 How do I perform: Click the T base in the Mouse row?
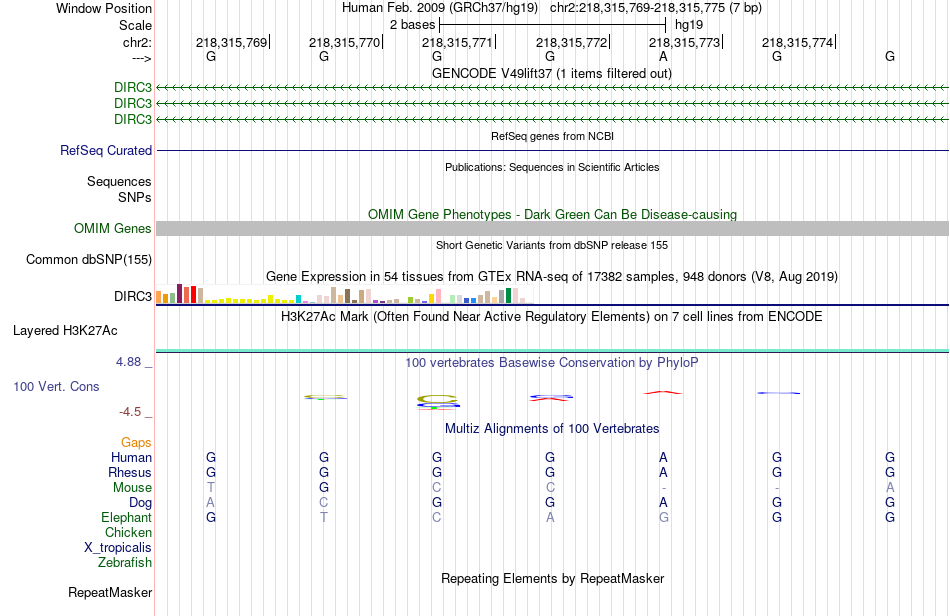coord(211,488)
